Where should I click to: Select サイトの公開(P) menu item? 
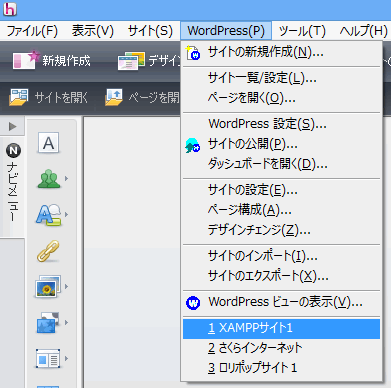click(281, 144)
